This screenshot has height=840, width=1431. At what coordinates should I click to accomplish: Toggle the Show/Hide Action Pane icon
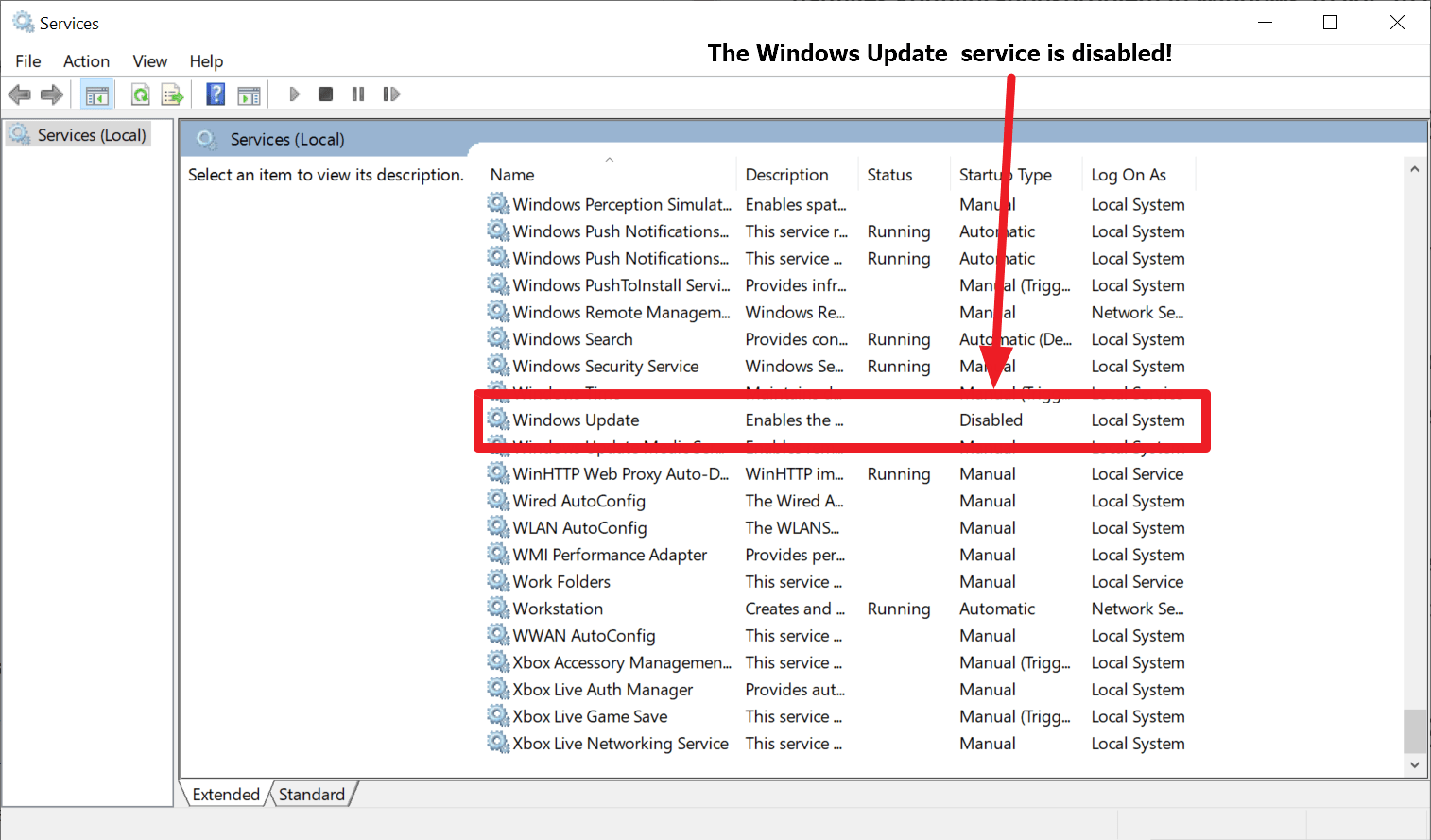[x=249, y=94]
